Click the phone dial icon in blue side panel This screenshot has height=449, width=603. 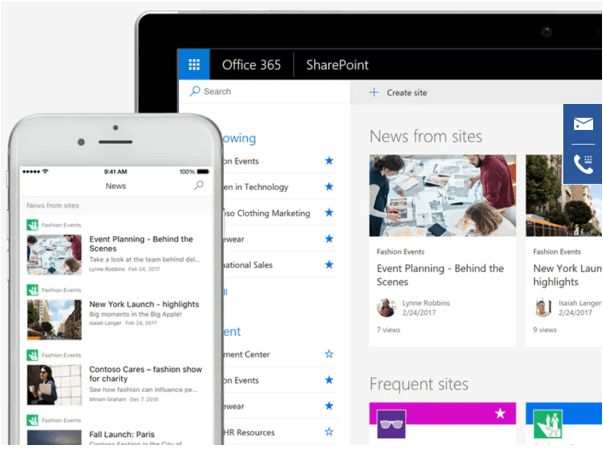pos(583,164)
